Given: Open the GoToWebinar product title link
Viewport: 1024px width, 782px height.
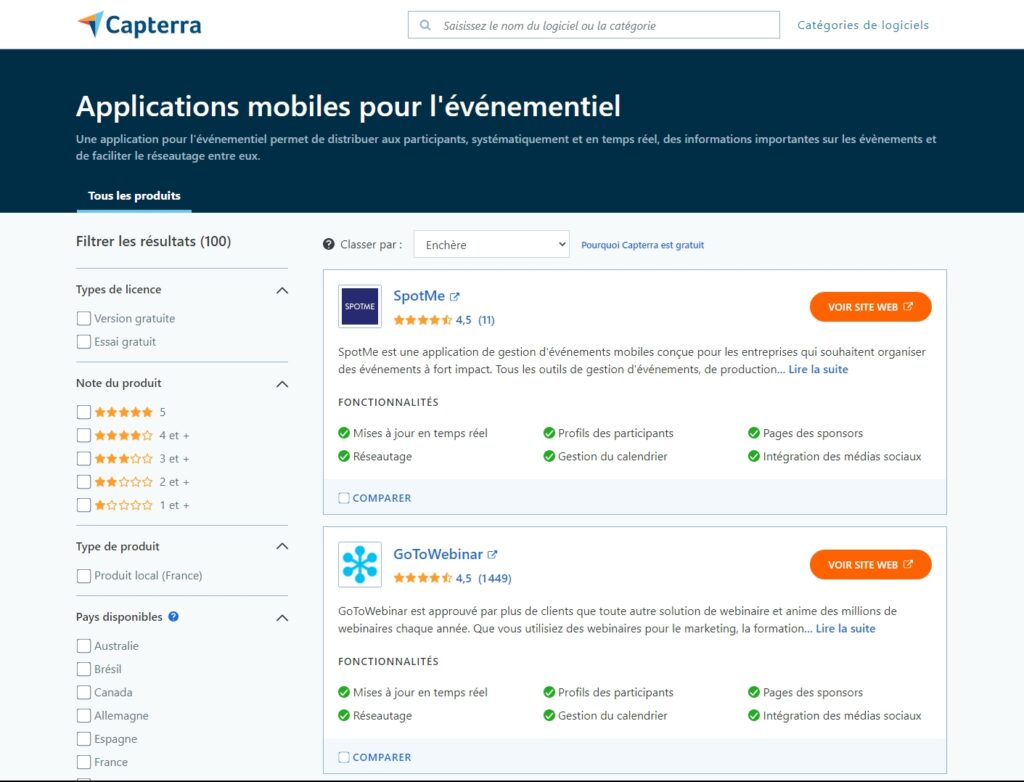Looking at the screenshot, I should (438, 554).
